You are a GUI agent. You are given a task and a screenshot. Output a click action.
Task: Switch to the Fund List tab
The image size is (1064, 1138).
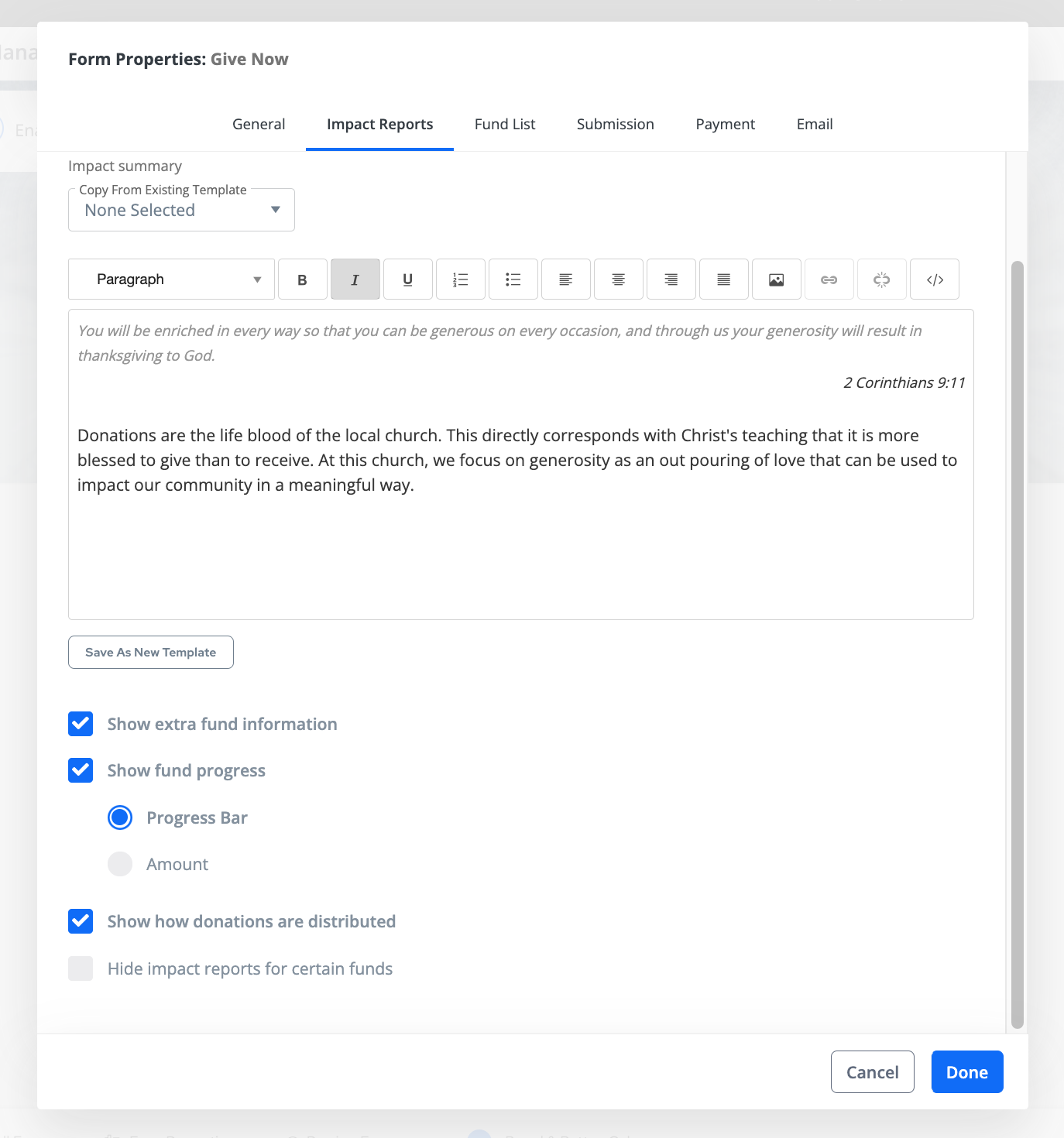pos(505,124)
